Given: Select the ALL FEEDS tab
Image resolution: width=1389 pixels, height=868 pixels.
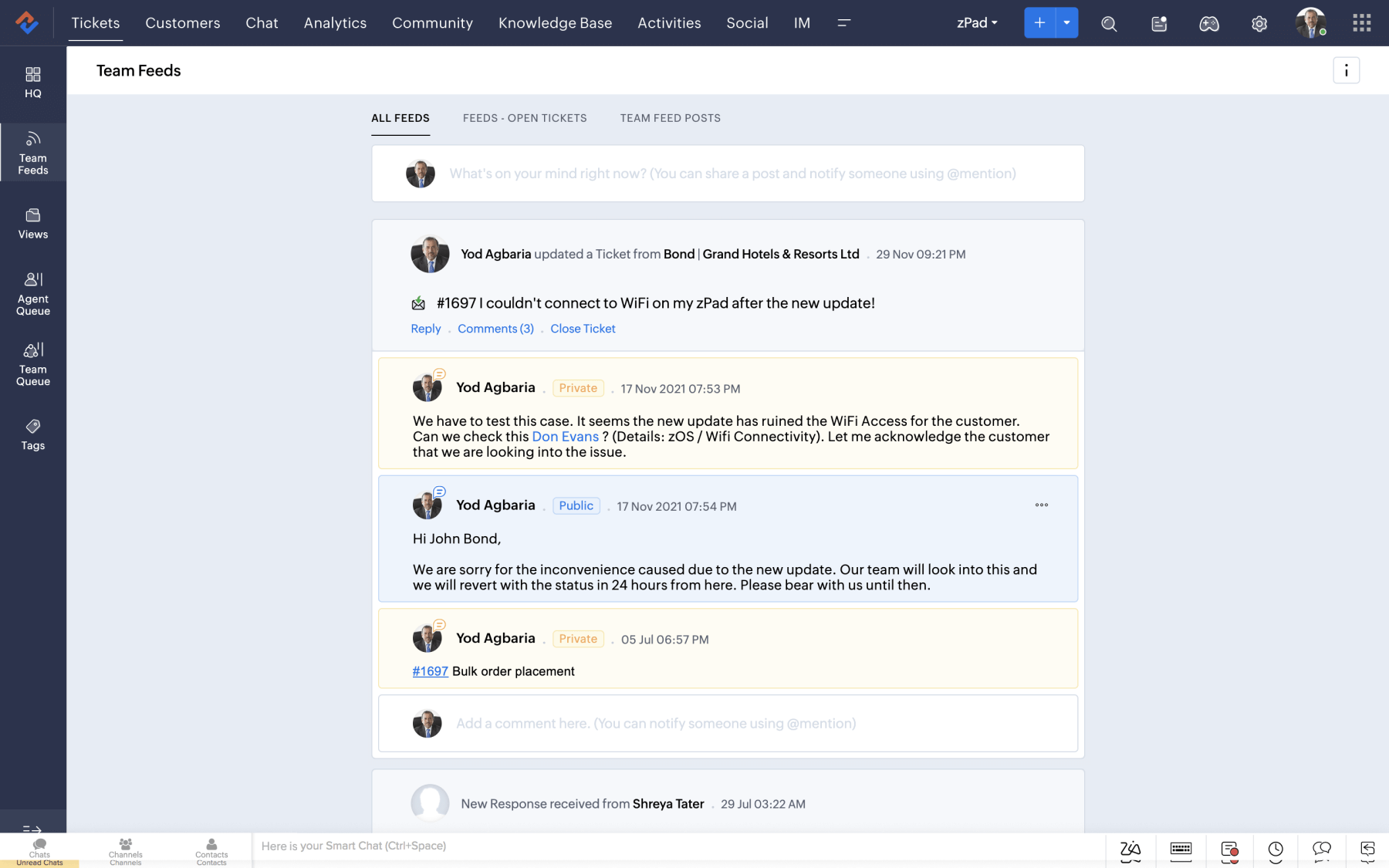Looking at the screenshot, I should pos(400,118).
